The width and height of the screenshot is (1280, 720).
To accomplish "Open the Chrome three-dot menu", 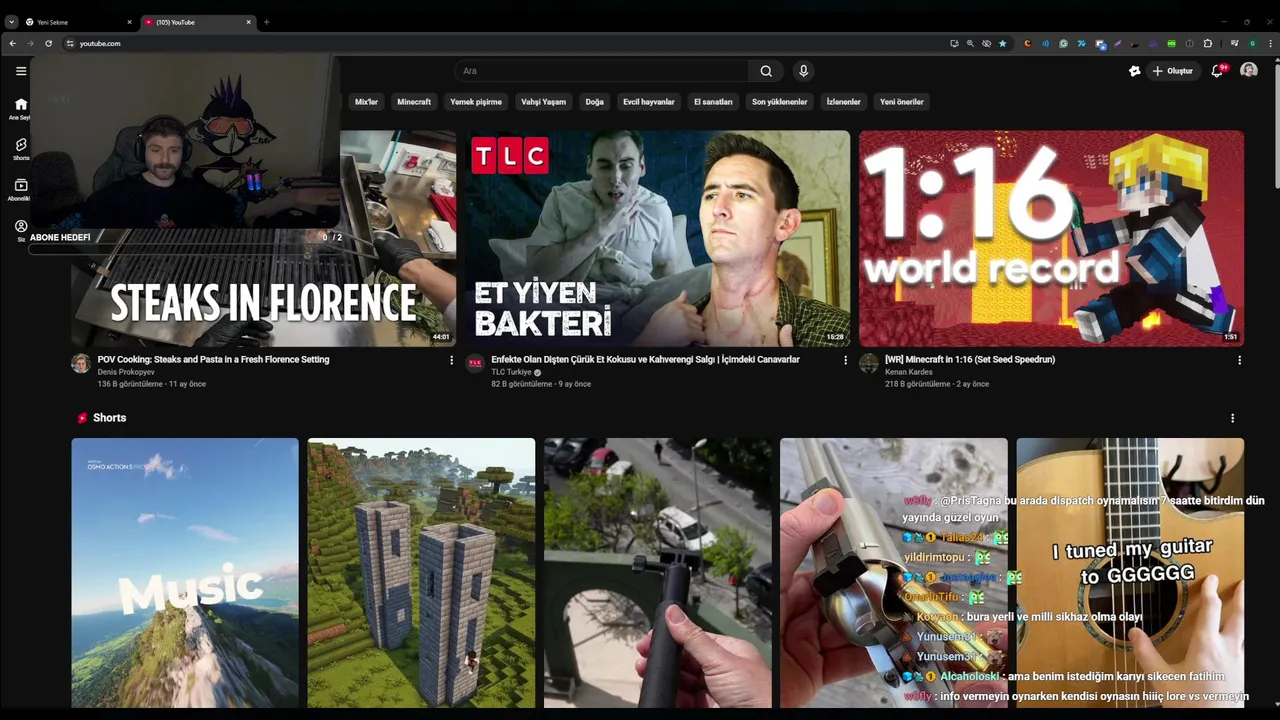I will [x=1270, y=44].
